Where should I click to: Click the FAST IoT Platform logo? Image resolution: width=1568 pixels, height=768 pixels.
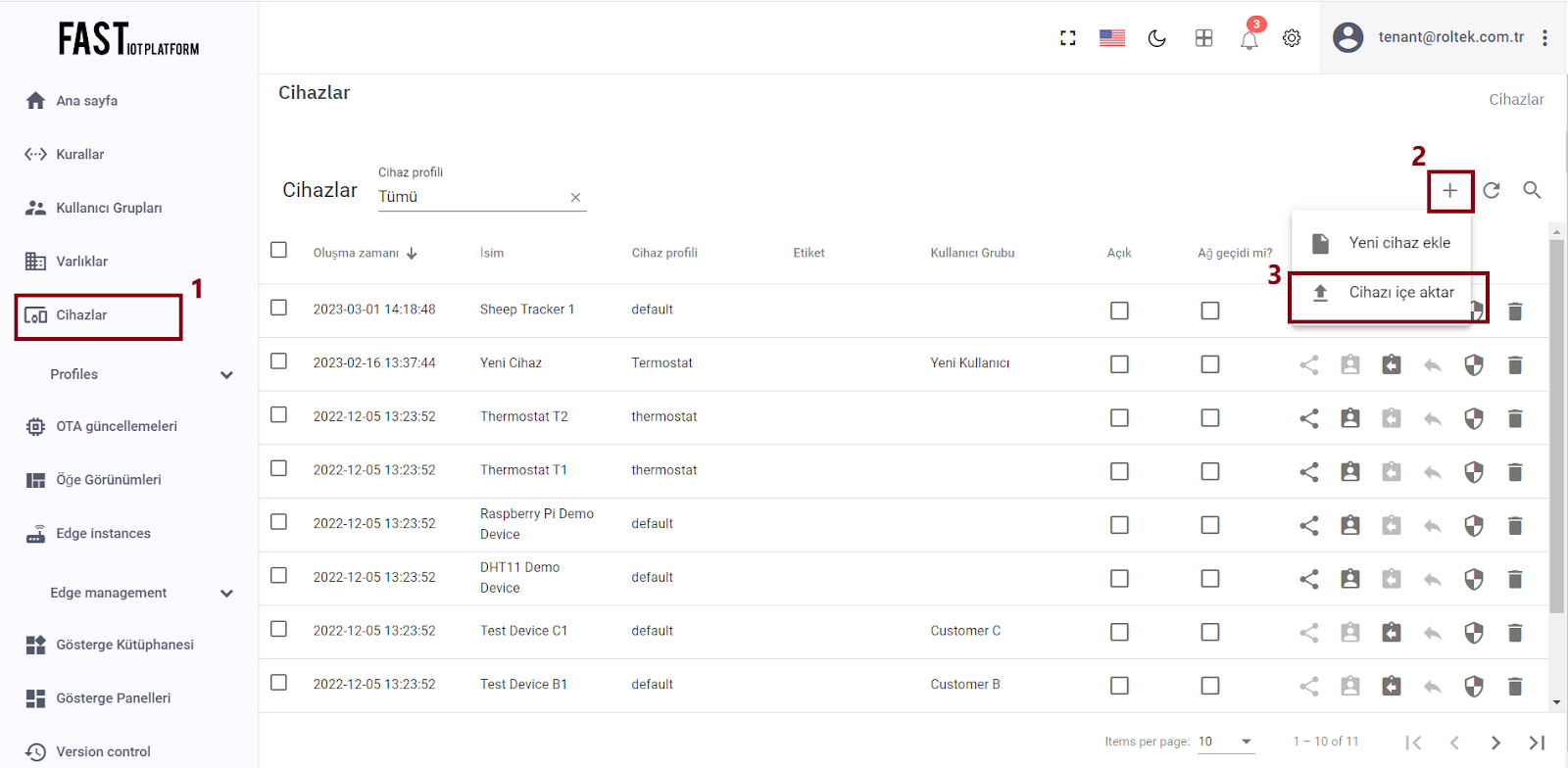(128, 39)
